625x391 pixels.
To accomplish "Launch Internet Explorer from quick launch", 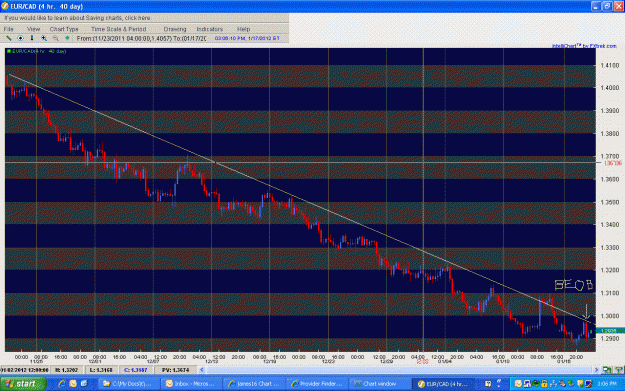I will [62, 384].
